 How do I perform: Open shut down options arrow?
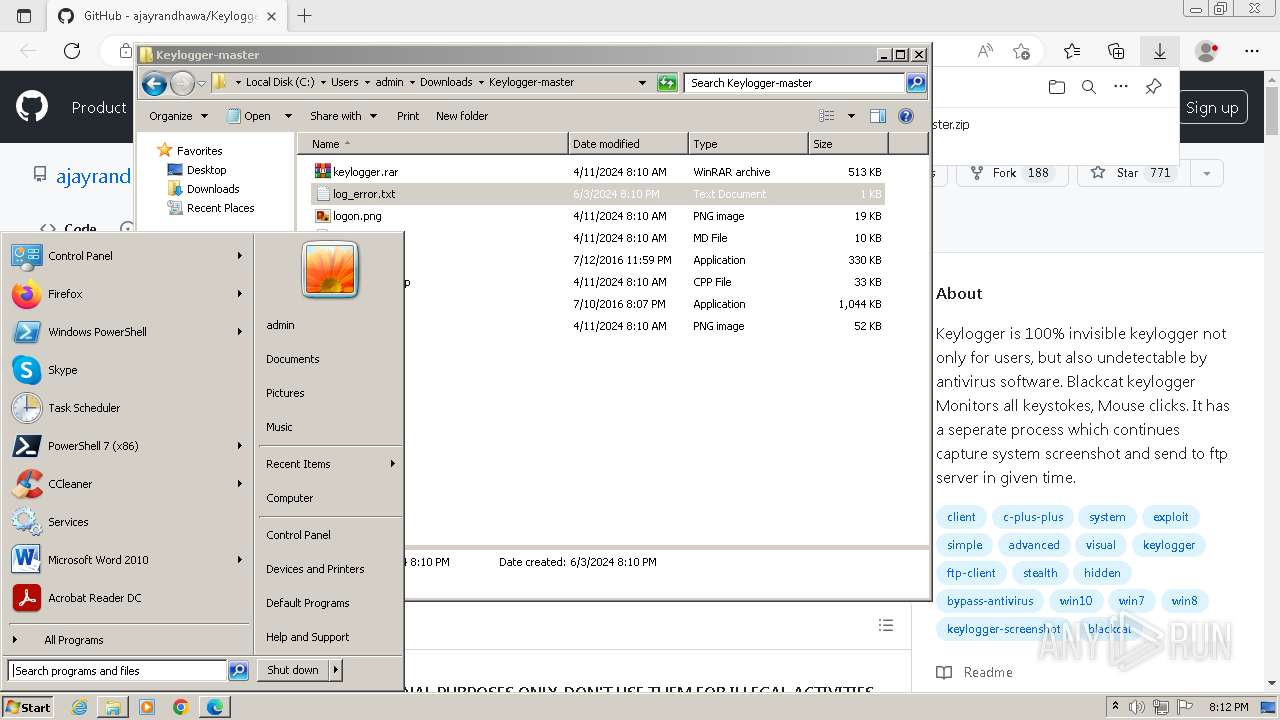pos(336,671)
